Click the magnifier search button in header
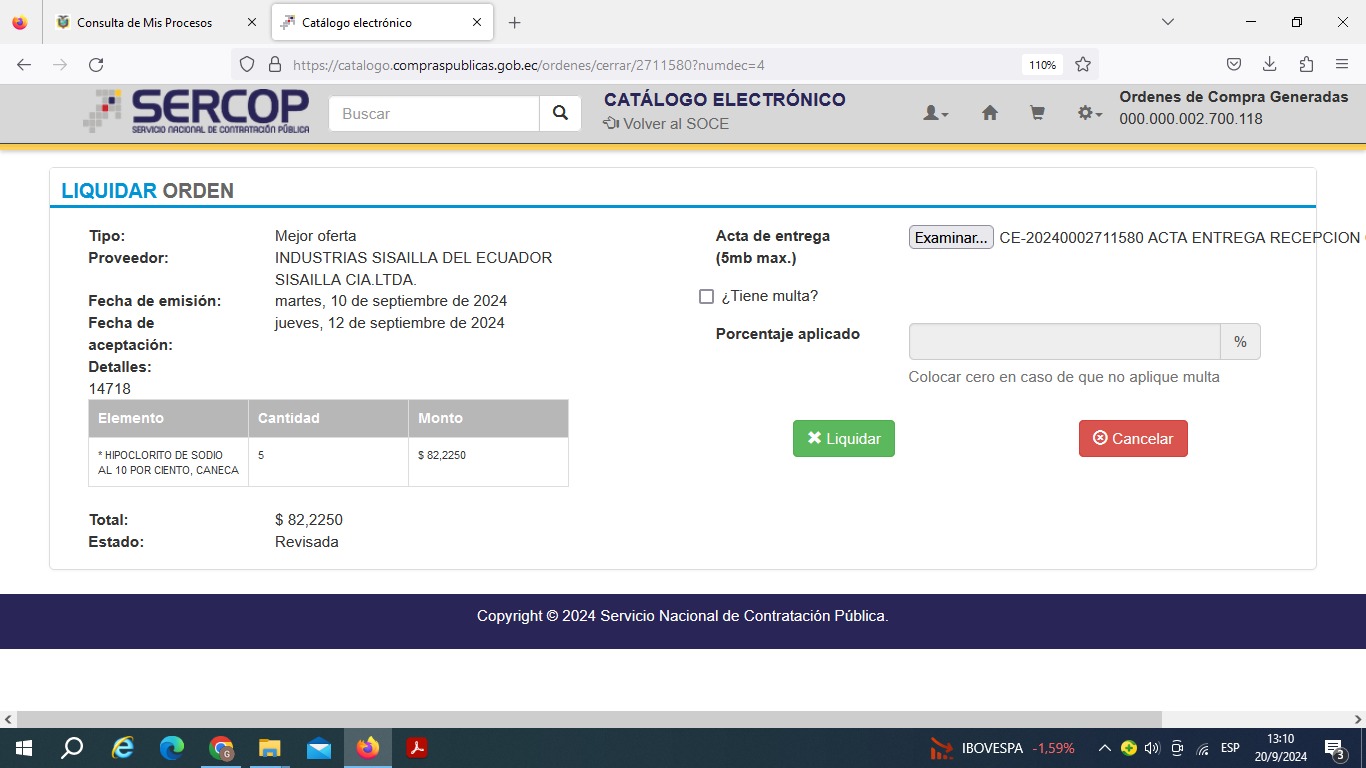 [560, 114]
